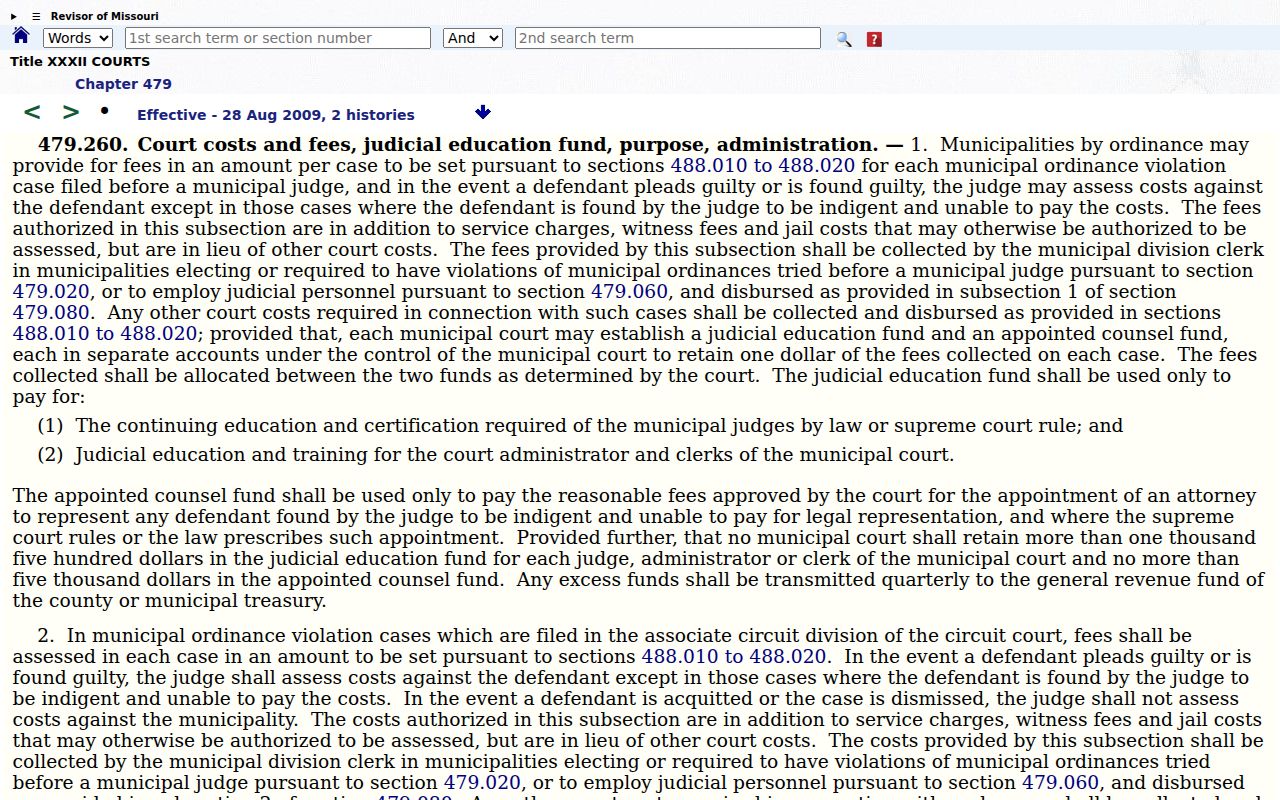Image resolution: width=1280 pixels, height=800 pixels.
Task: Open the red question mark help icon
Action: (874, 39)
